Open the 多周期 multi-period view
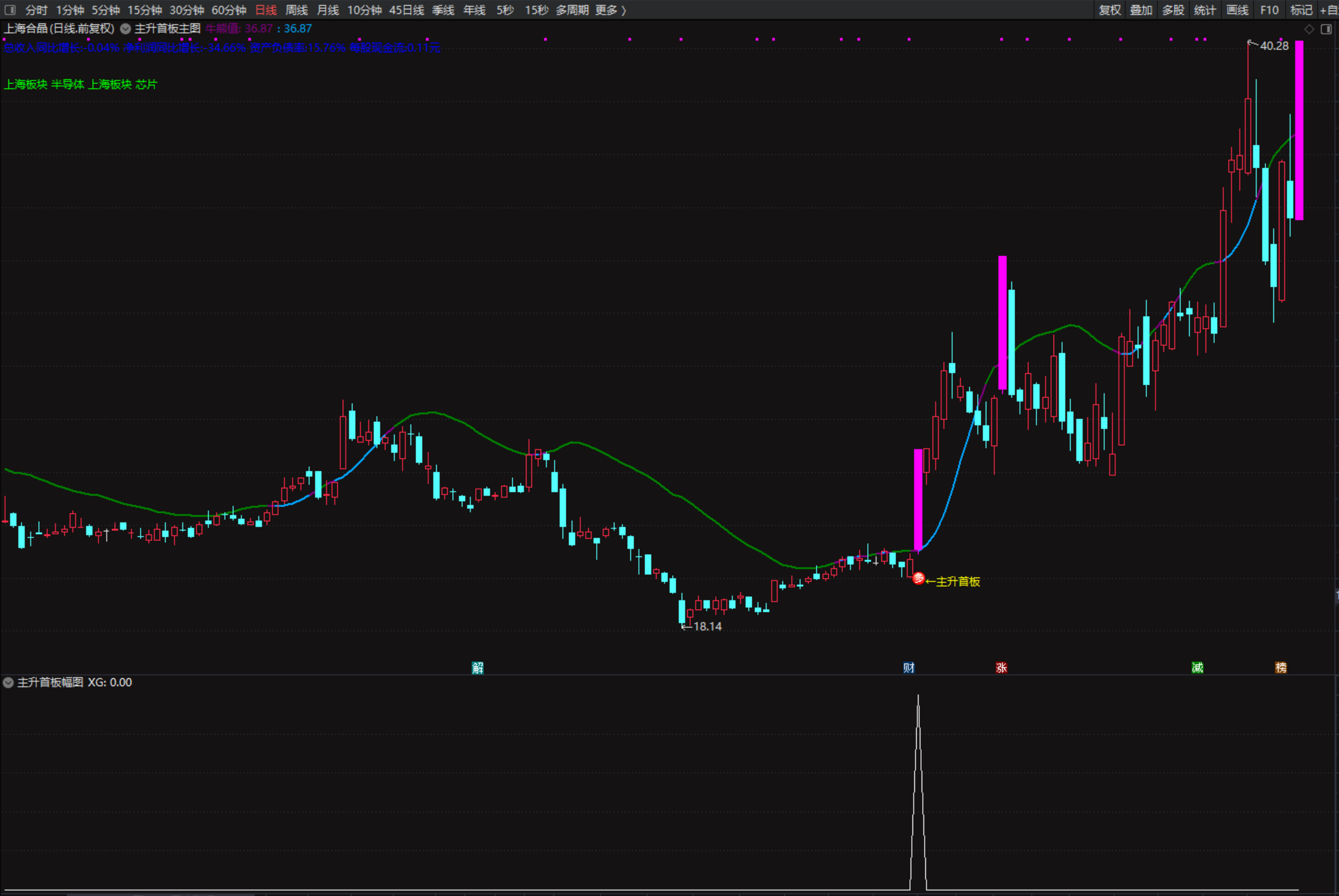The image size is (1339, 896). [x=572, y=10]
